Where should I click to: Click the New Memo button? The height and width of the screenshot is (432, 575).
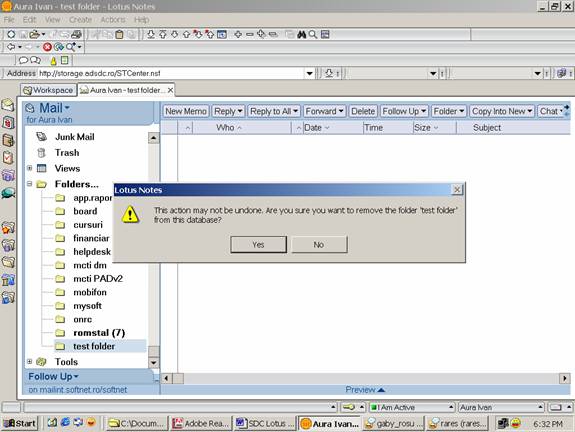pyautogui.click(x=186, y=111)
